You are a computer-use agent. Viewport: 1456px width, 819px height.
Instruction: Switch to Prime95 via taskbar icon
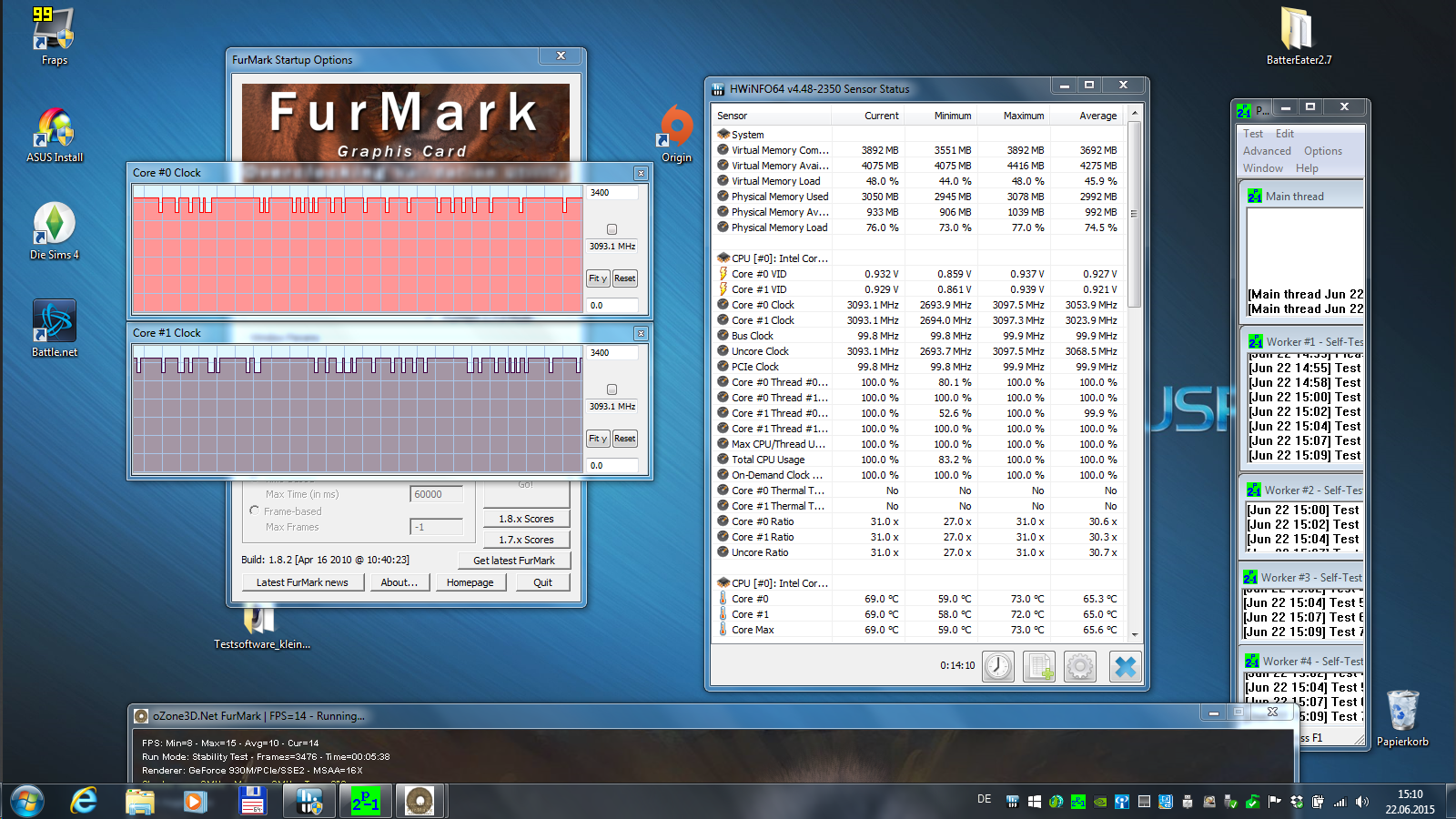tap(366, 802)
